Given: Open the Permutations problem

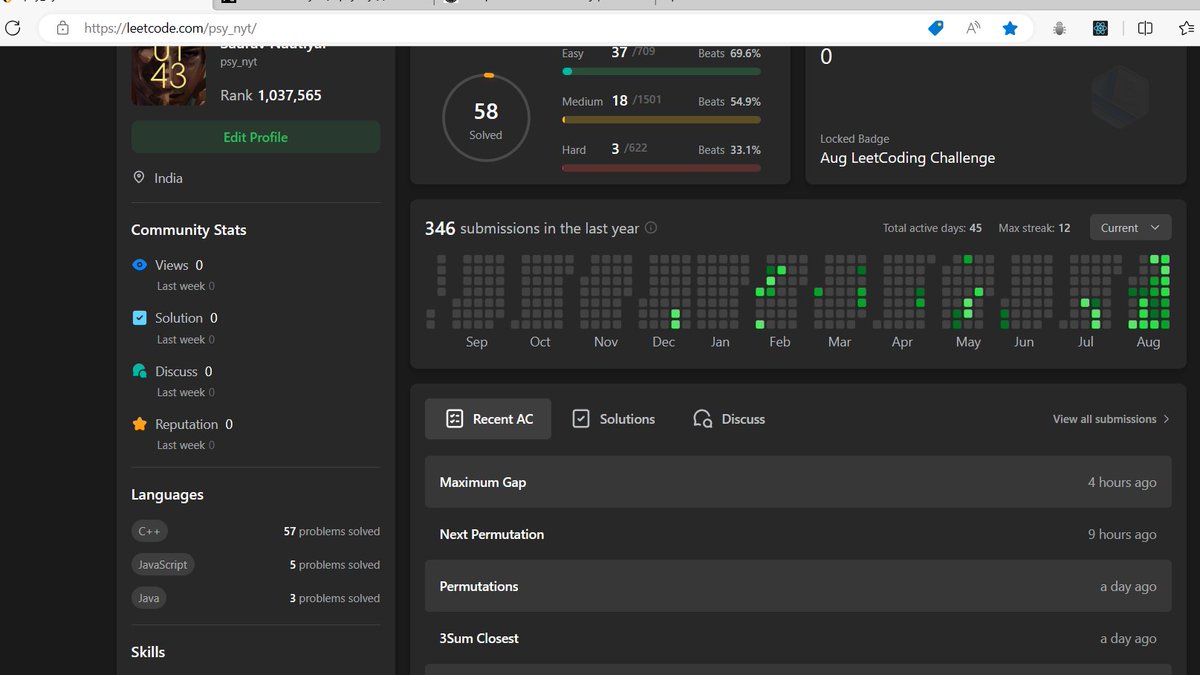Looking at the screenshot, I should point(798,586).
